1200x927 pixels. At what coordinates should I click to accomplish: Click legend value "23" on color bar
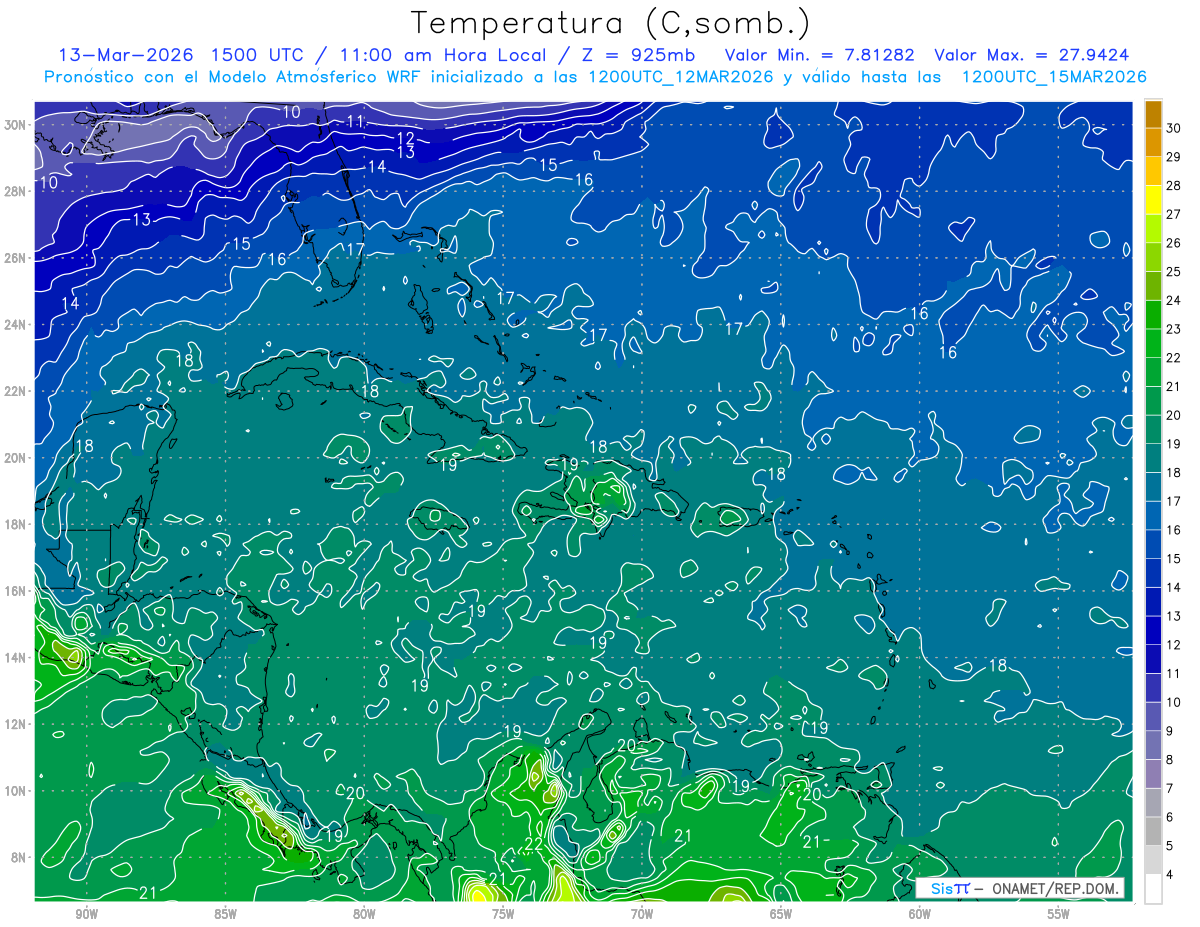[x=1174, y=329]
